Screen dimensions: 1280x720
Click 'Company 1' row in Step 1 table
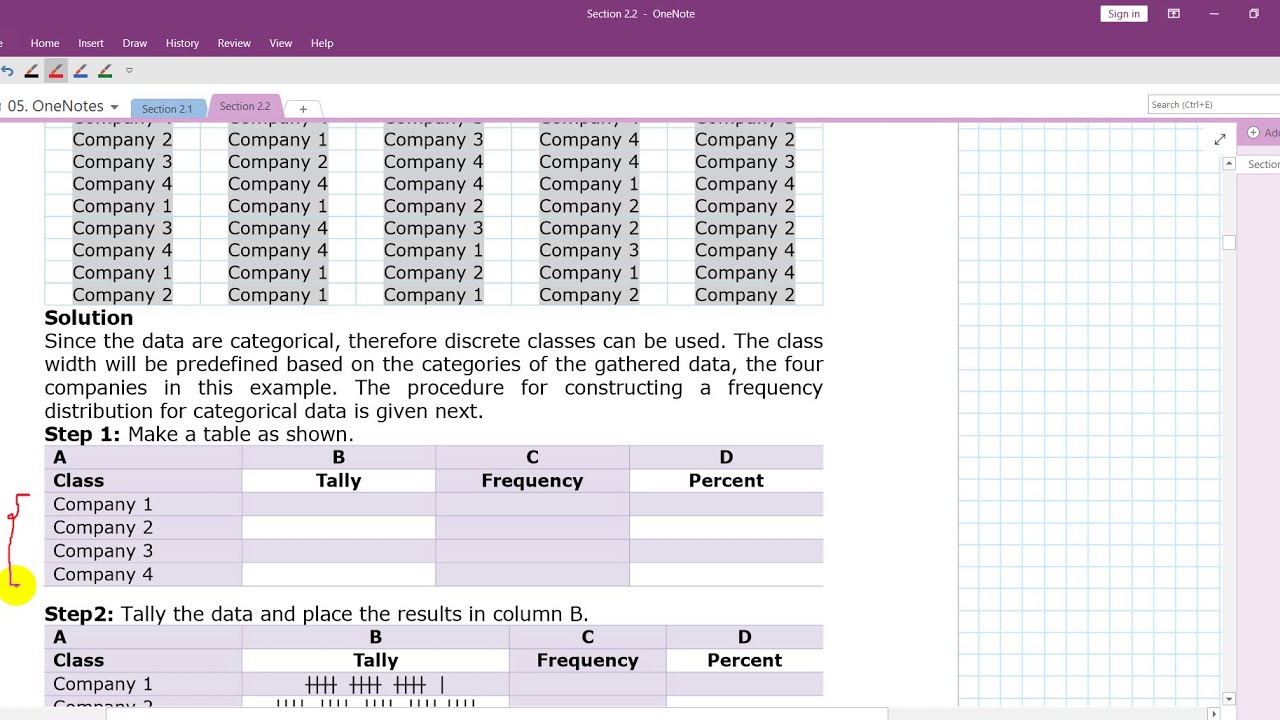click(x=433, y=504)
